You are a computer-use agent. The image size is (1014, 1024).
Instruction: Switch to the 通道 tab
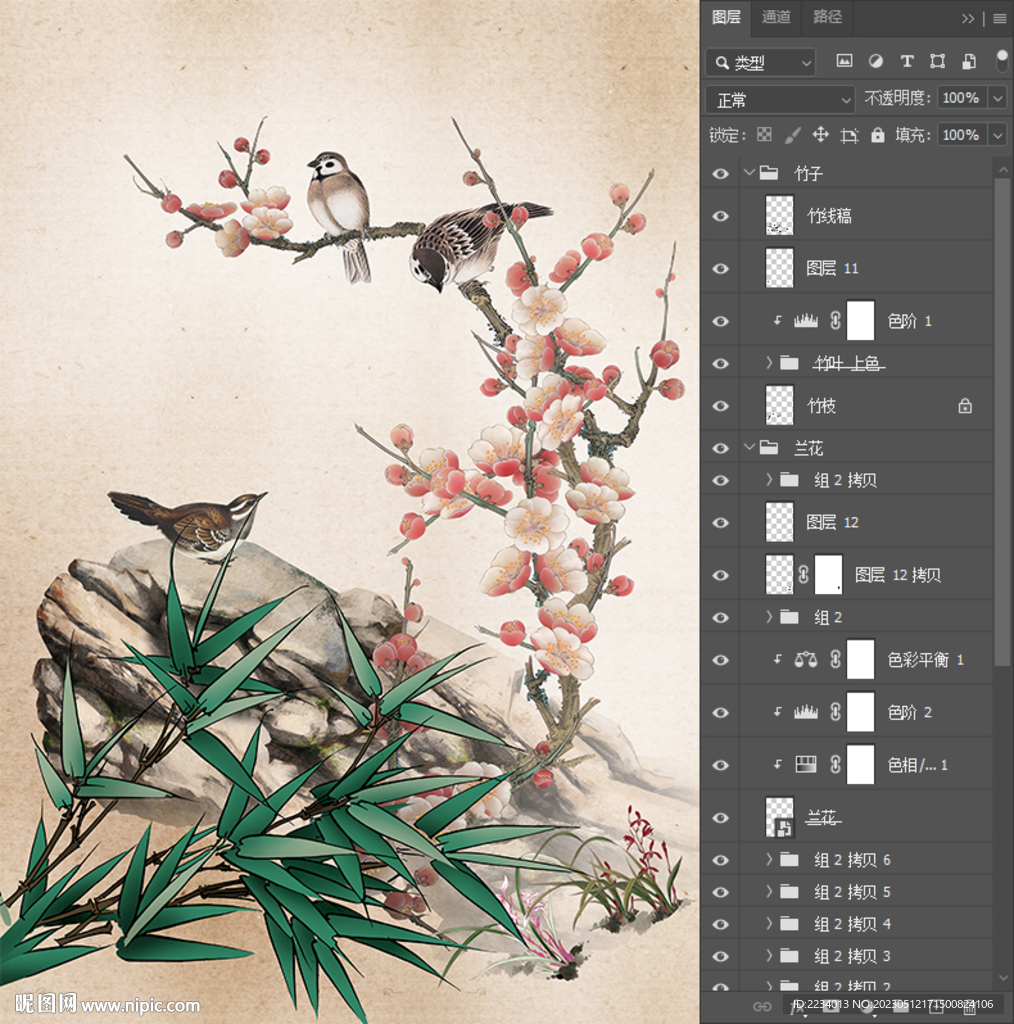pyautogui.click(x=776, y=17)
